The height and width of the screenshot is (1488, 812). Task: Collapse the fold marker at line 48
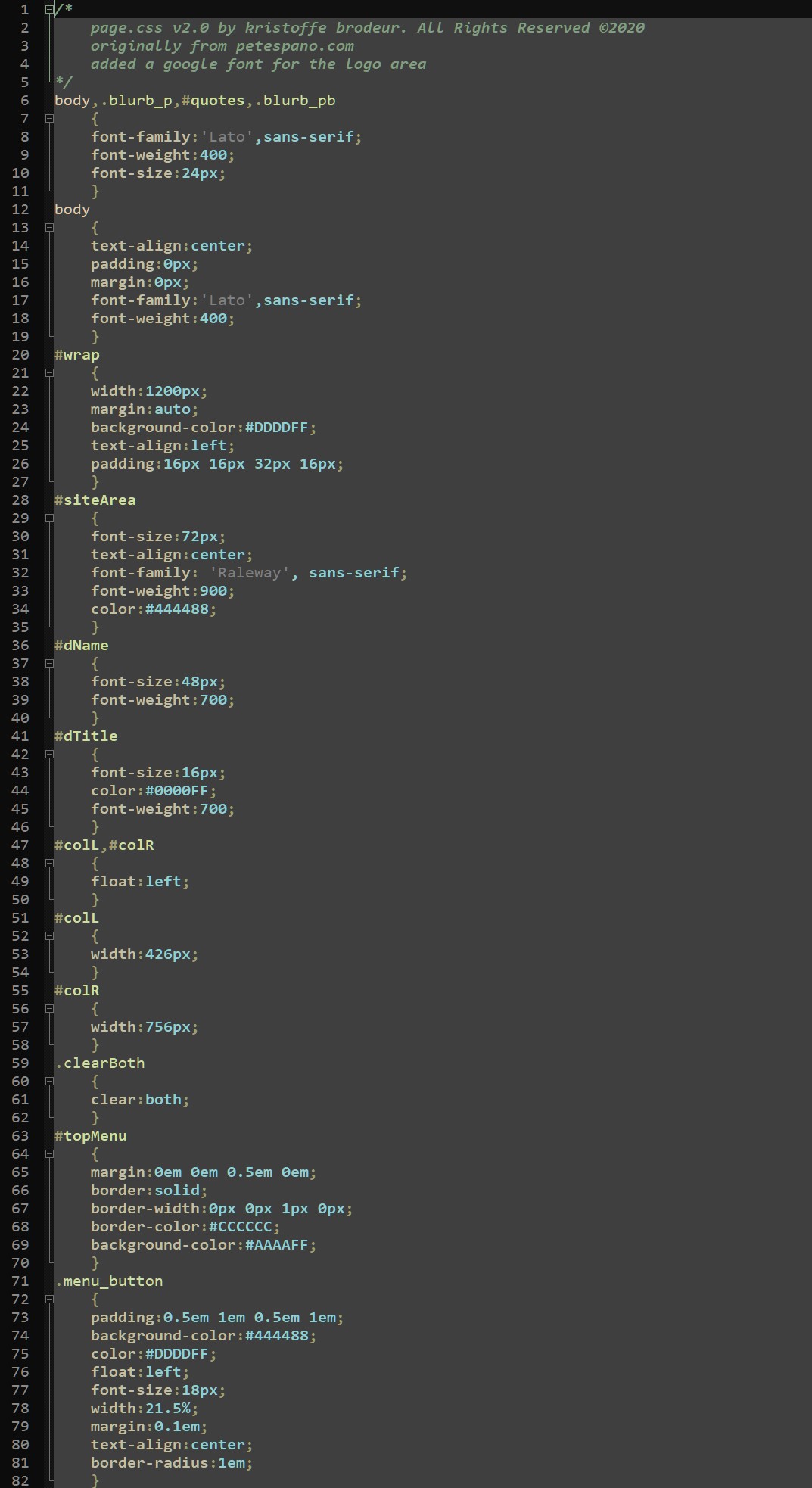(x=49, y=864)
